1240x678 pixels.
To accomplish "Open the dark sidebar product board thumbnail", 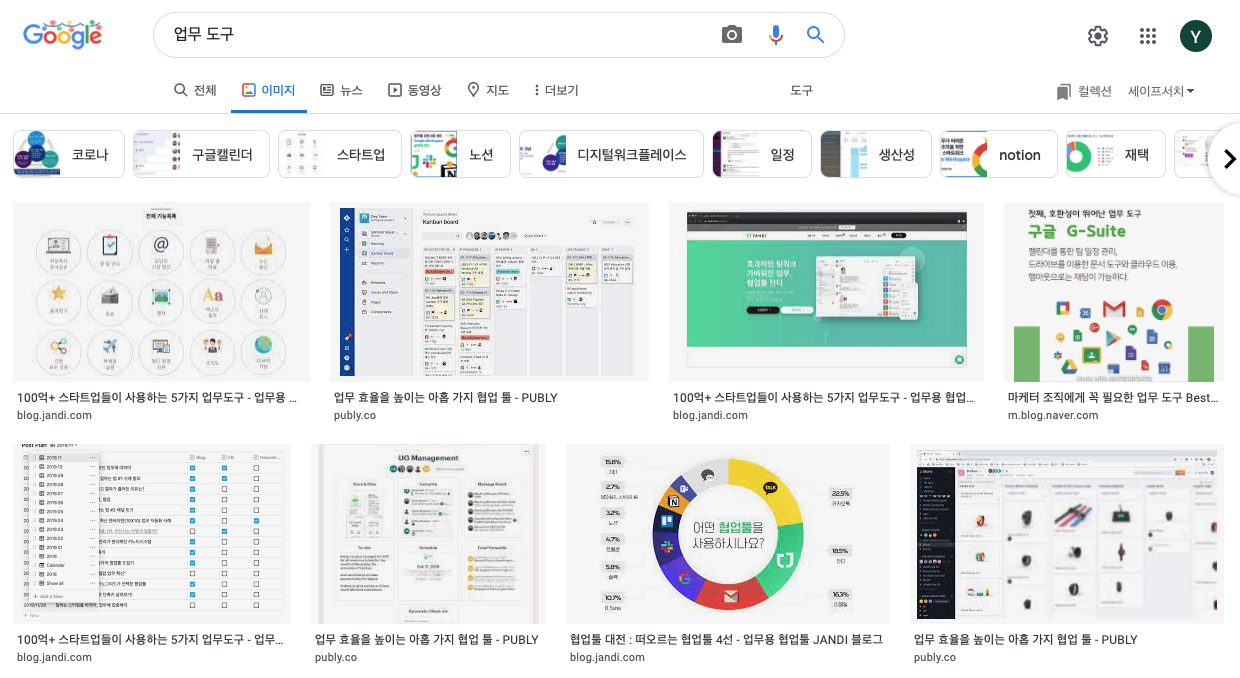I will (x=1068, y=534).
